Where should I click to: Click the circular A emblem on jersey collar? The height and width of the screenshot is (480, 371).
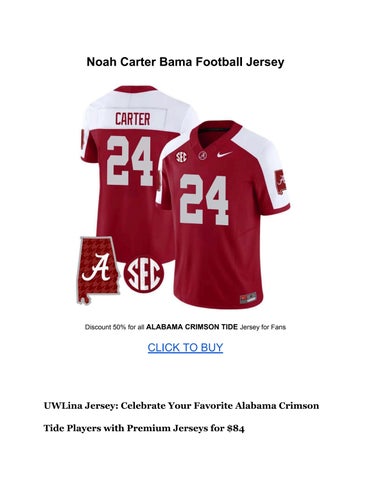pos(202,155)
